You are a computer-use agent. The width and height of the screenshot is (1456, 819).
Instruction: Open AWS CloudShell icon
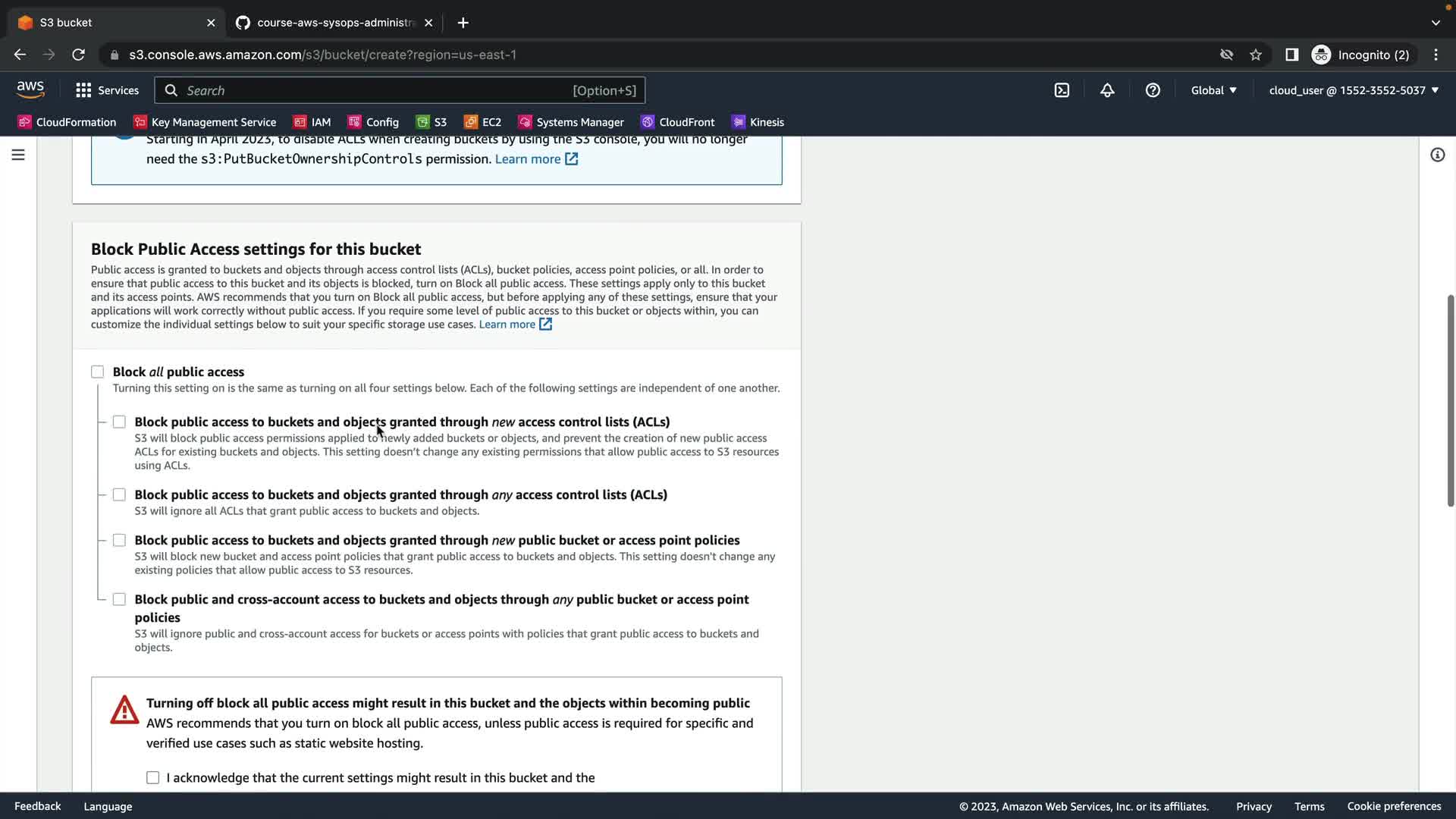pyautogui.click(x=1062, y=90)
